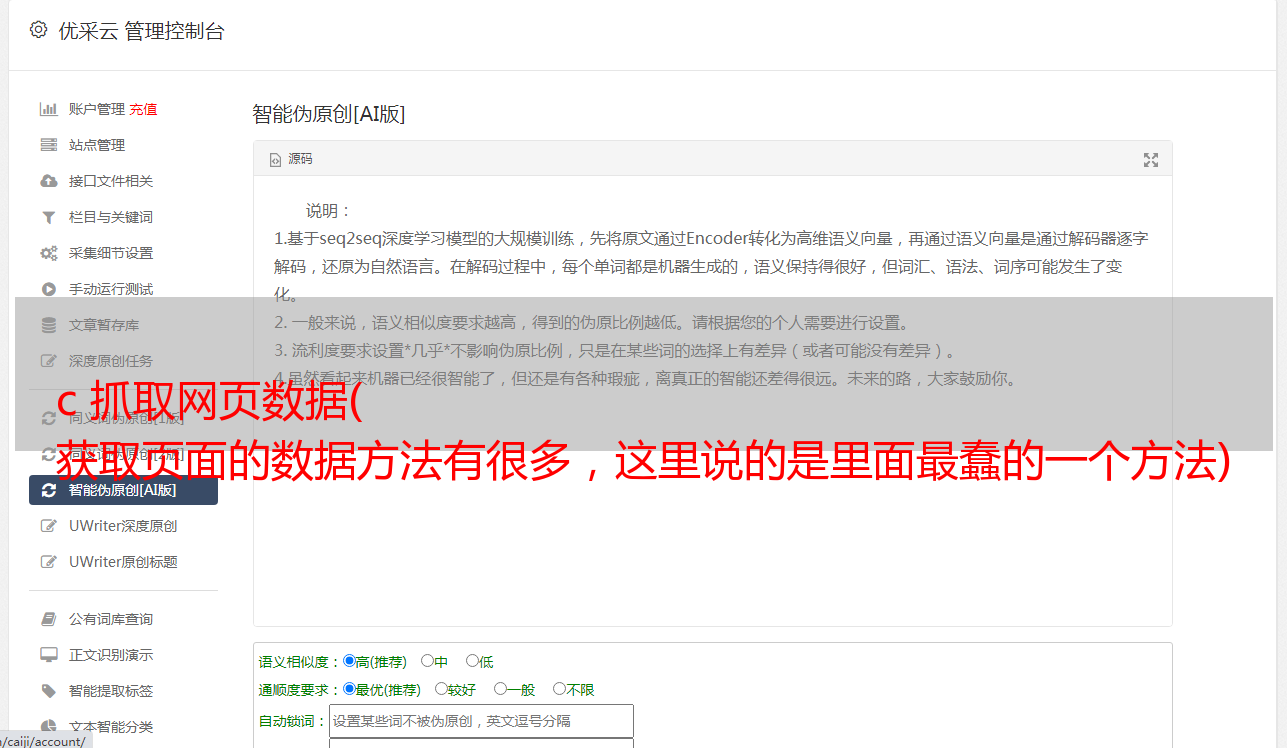This screenshot has height=748, width=1287.
Task: Click the edit icon beside 深度原创任务
Action: coord(48,361)
